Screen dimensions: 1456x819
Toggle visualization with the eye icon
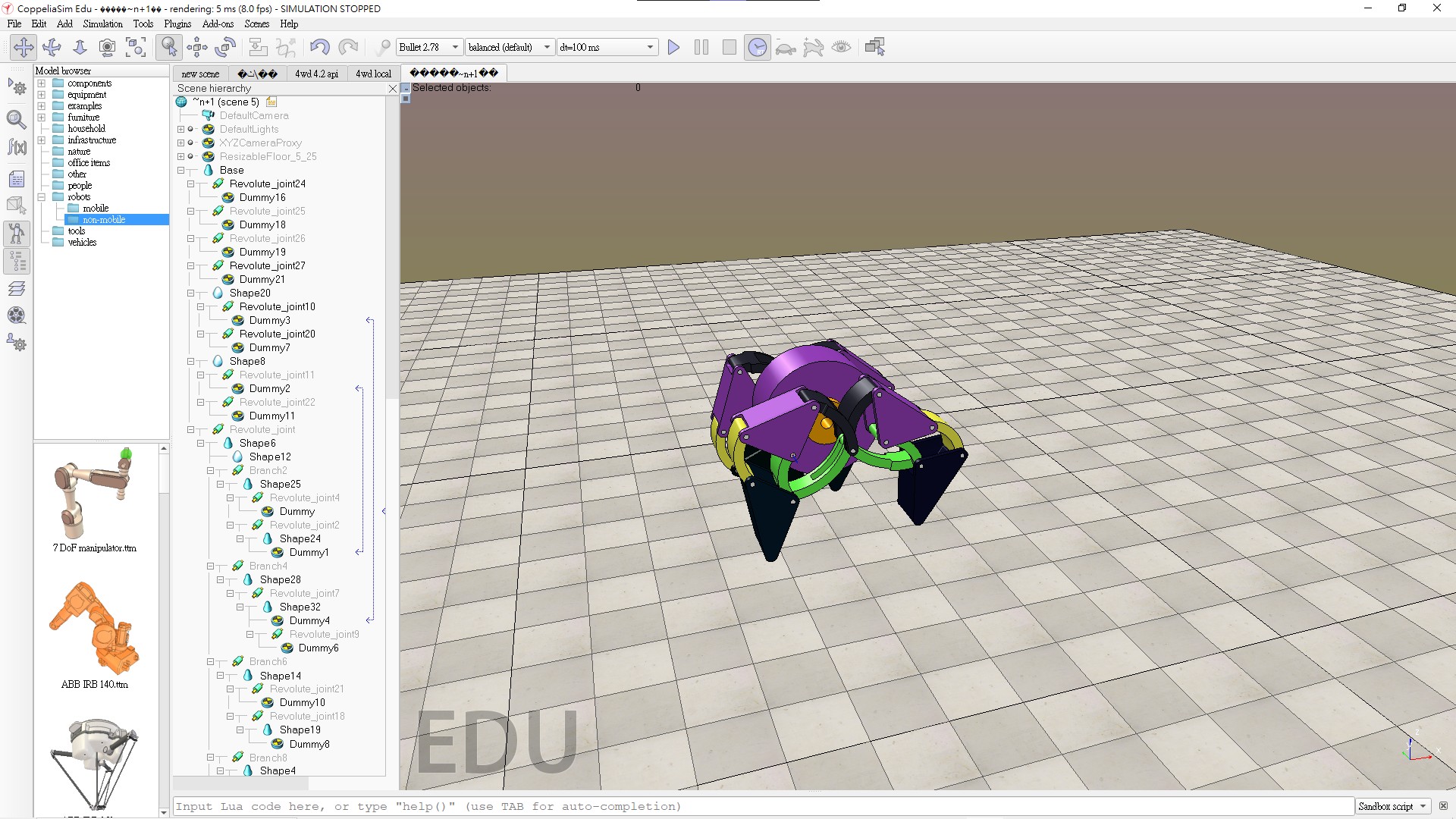[841, 47]
